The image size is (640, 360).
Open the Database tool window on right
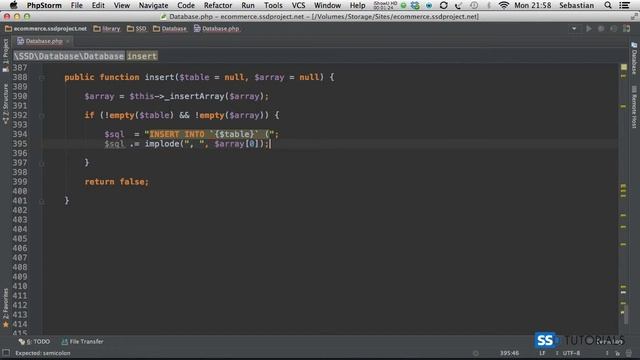tap(634, 58)
